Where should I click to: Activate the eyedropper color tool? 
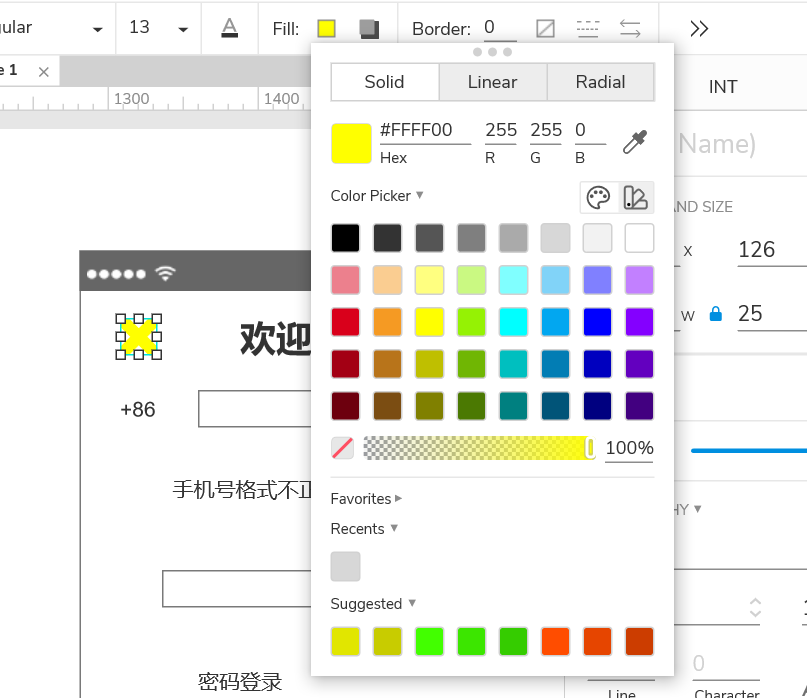pyautogui.click(x=636, y=141)
